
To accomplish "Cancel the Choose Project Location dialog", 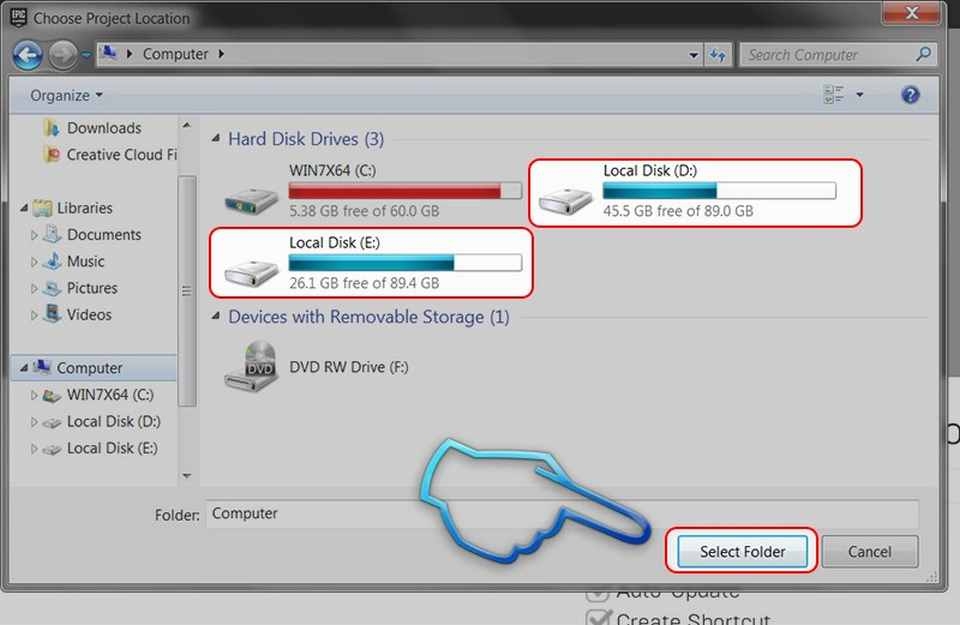I will click(869, 552).
